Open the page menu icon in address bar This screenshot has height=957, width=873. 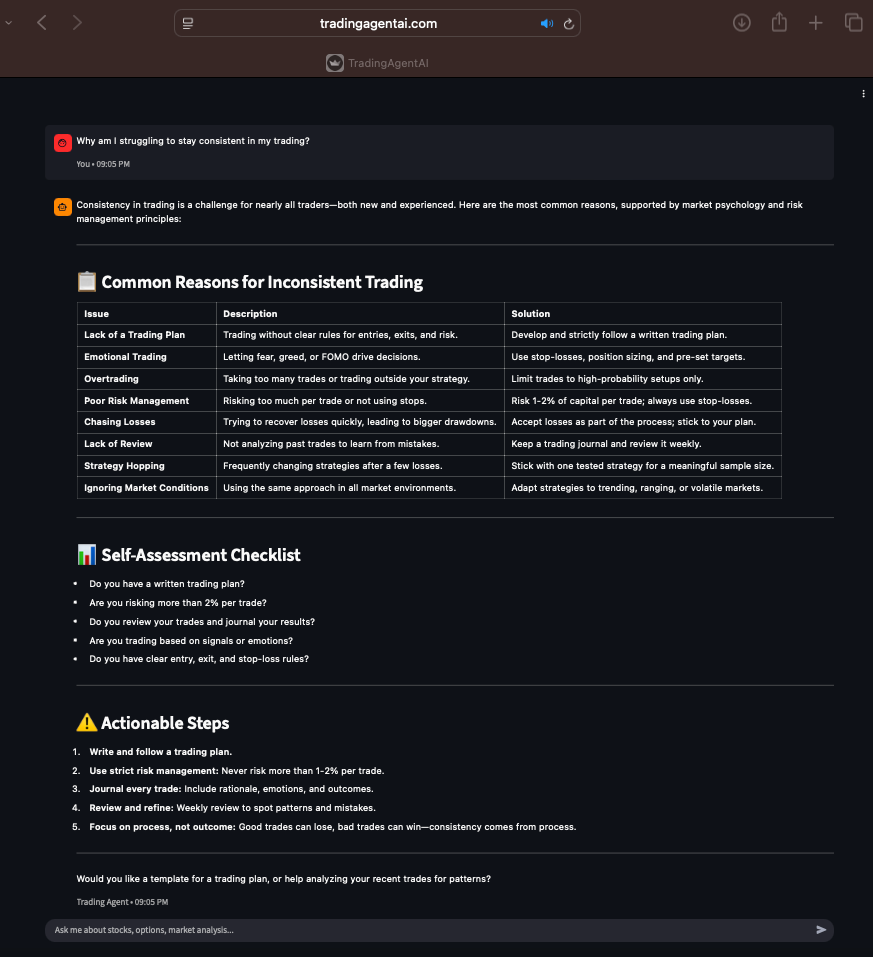coord(188,23)
